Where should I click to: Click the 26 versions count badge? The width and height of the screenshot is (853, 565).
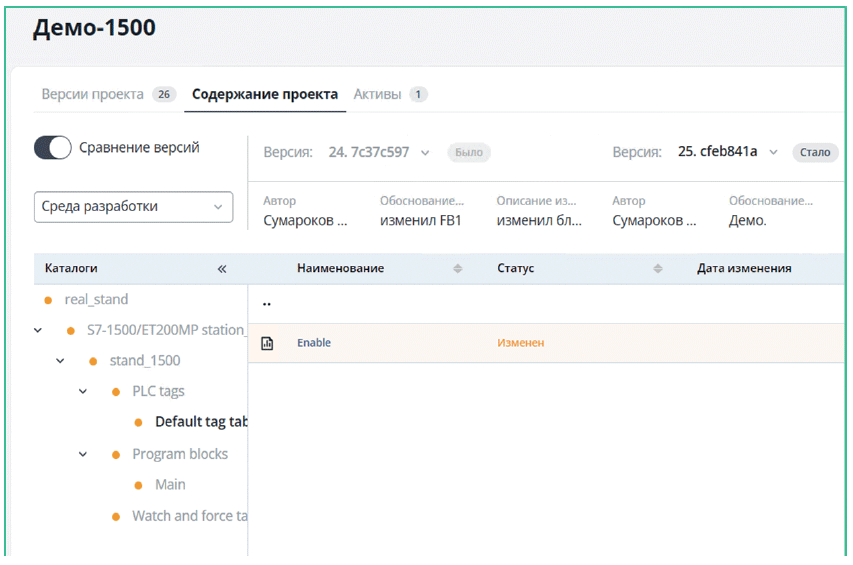[x=164, y=94]
